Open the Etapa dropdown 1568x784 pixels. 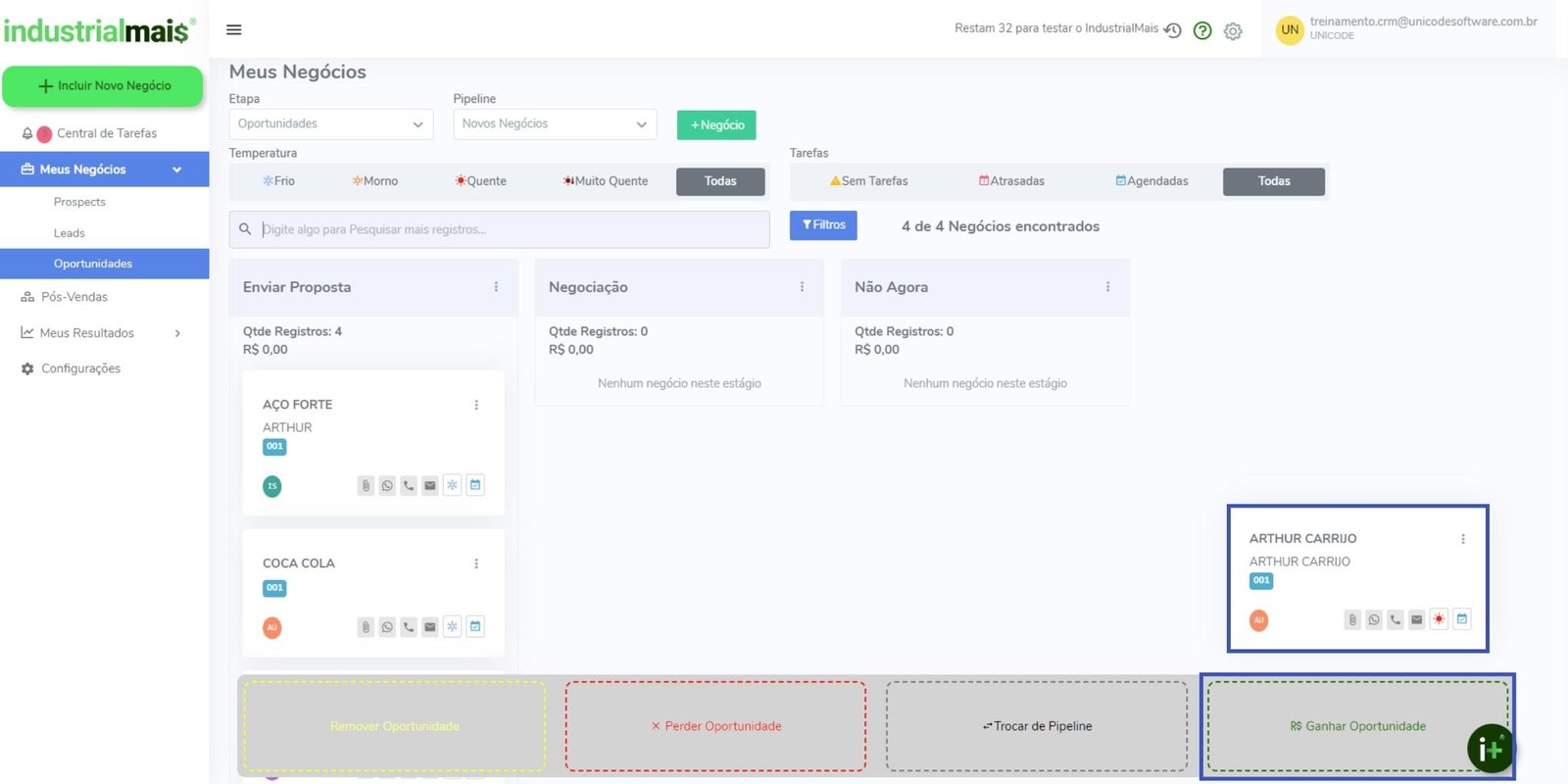330,124
